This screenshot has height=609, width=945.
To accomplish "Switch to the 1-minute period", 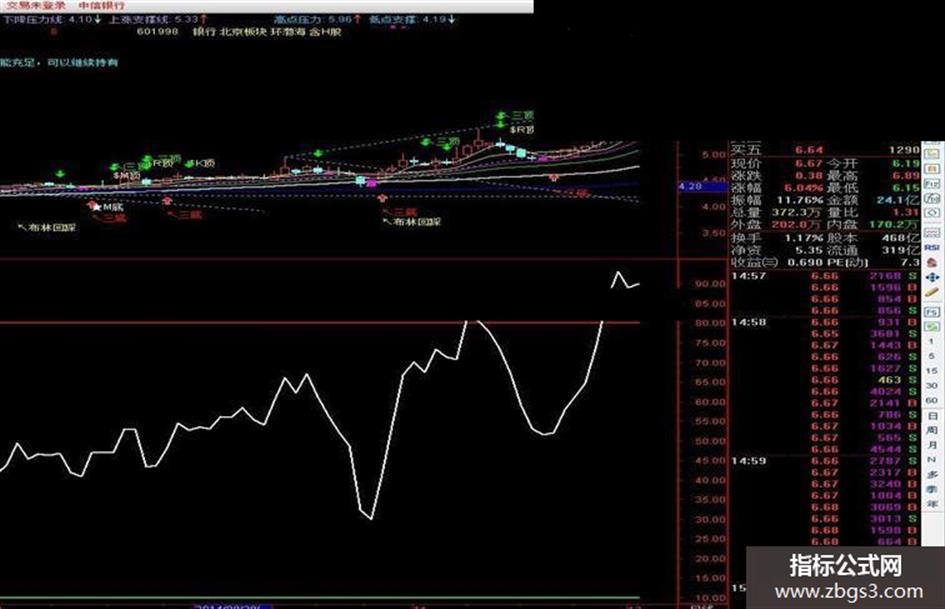I will point(931,341).
